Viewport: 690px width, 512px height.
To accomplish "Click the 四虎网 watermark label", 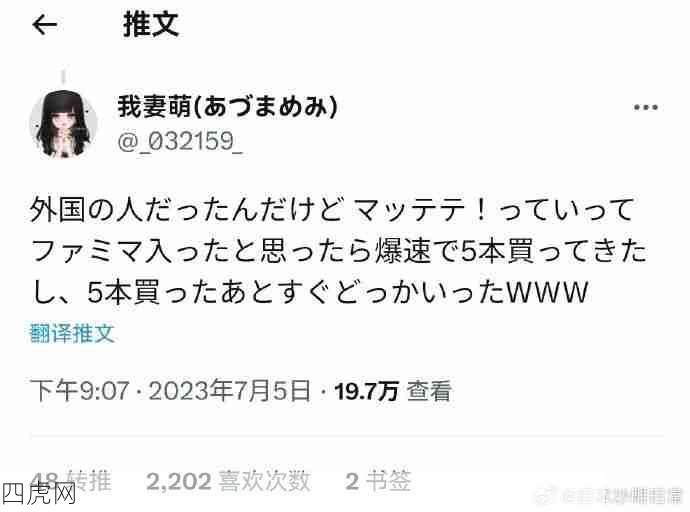I will pos(39,494).
